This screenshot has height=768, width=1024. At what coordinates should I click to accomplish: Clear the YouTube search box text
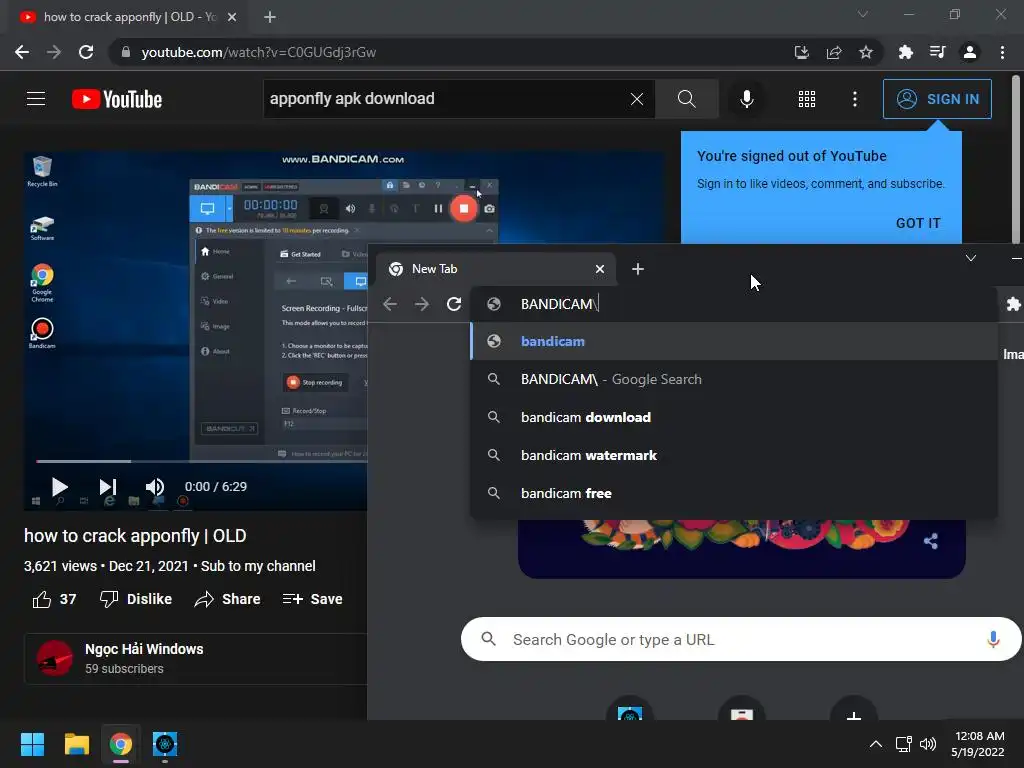pyautogui.click(x=637, y=99)
